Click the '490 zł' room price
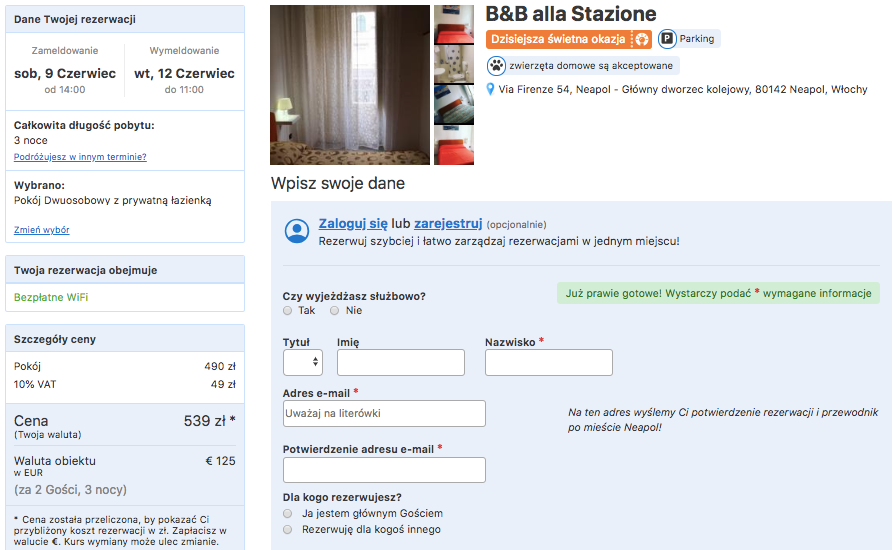Screen dimensions: 893x550 [x=220, y=366]
